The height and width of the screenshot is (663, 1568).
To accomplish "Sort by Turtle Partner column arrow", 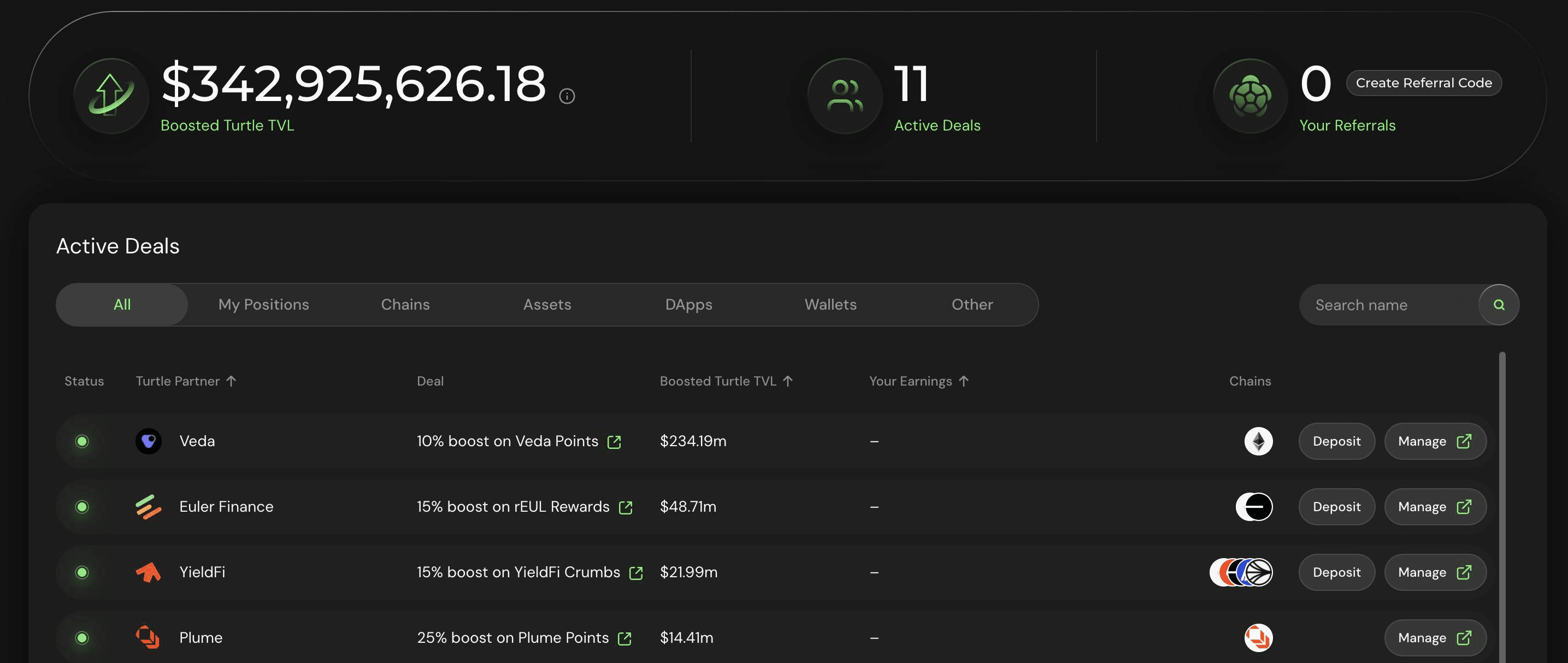I will tap(231, 381).
